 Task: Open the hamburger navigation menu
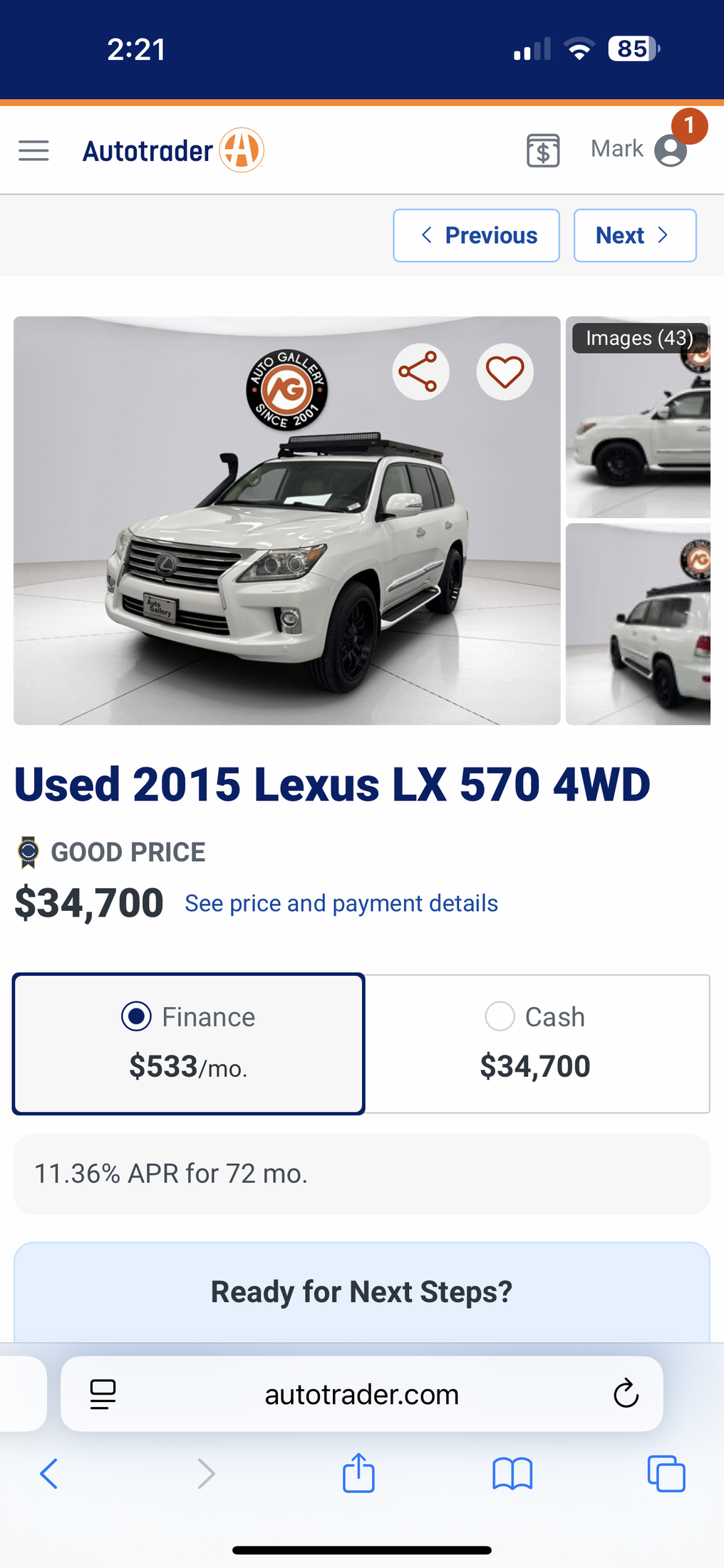coord(33,150)
